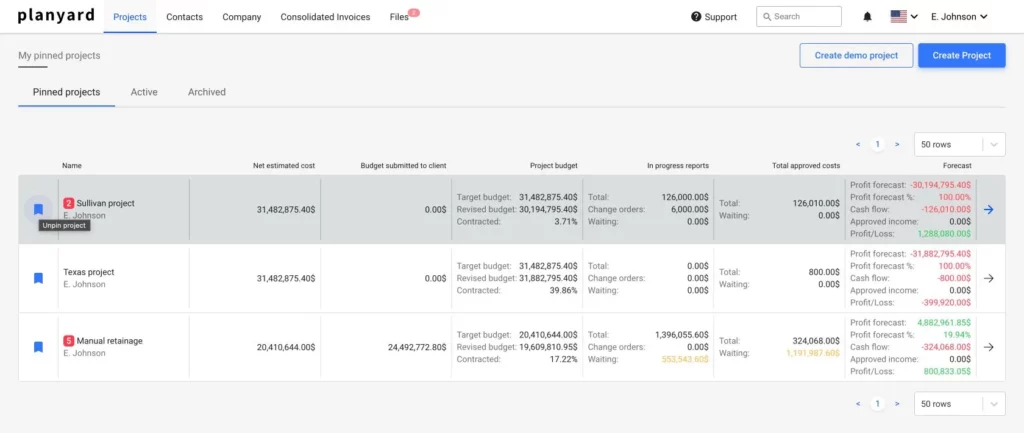
Task: Select page 1 in top pagination
Action: coord(878,144)
